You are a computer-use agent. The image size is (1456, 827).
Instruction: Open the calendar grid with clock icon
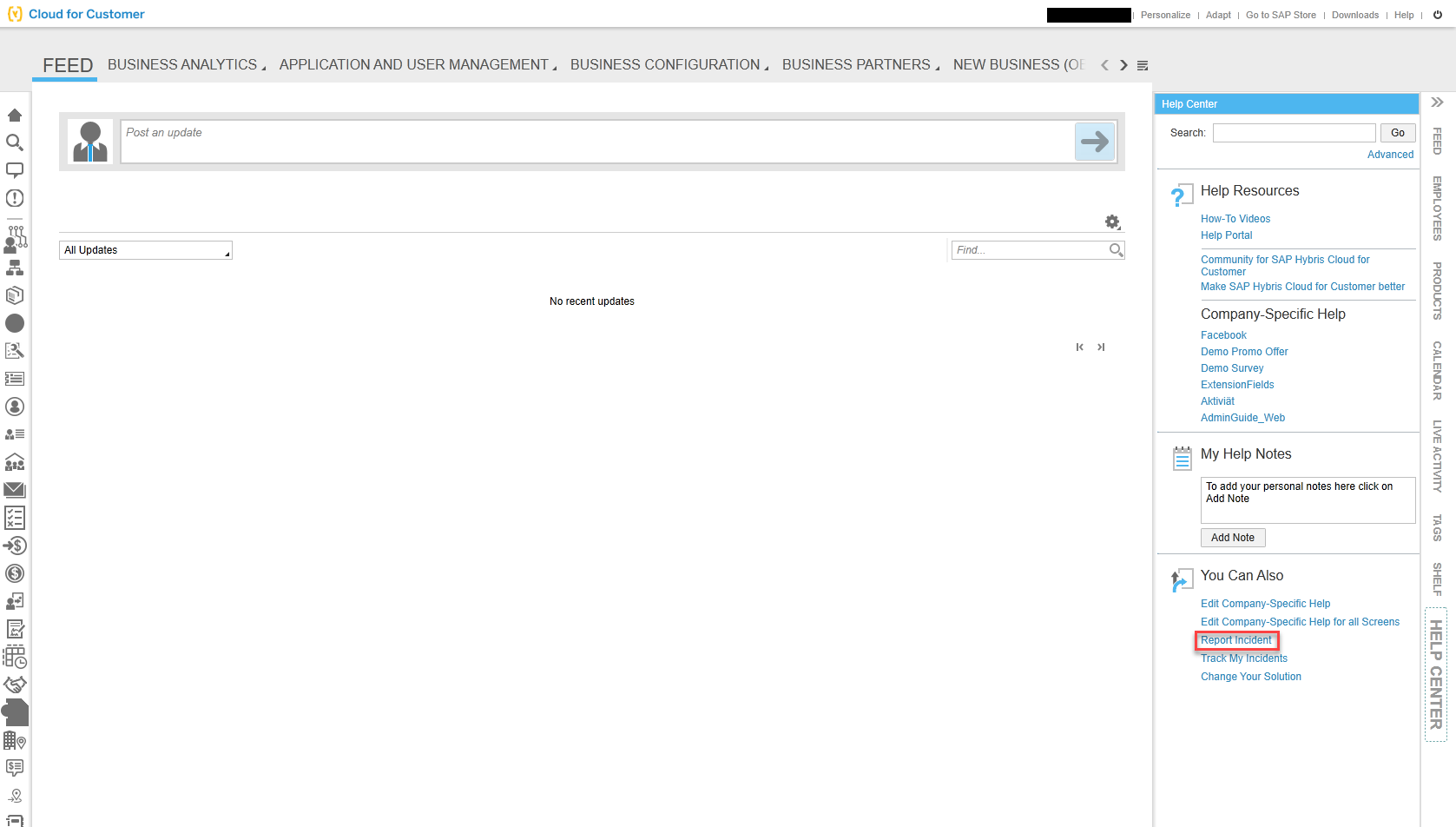tap(15, 657)
